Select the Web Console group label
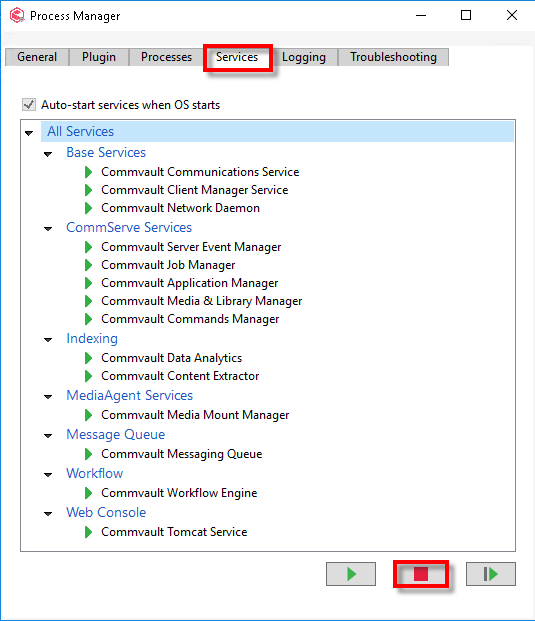 [106, 512]
